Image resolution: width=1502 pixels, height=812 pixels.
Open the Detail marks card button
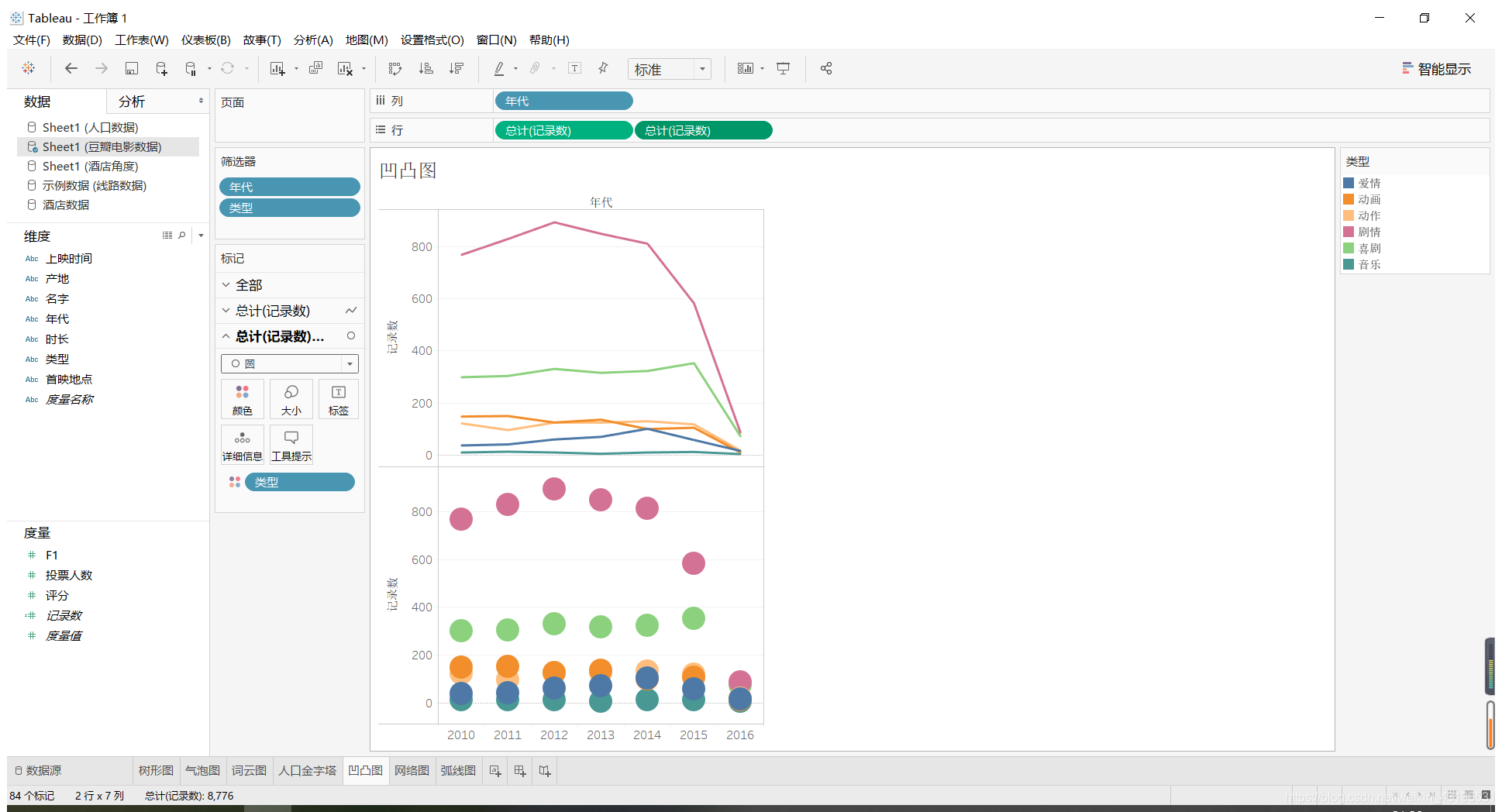coord(243,445)
